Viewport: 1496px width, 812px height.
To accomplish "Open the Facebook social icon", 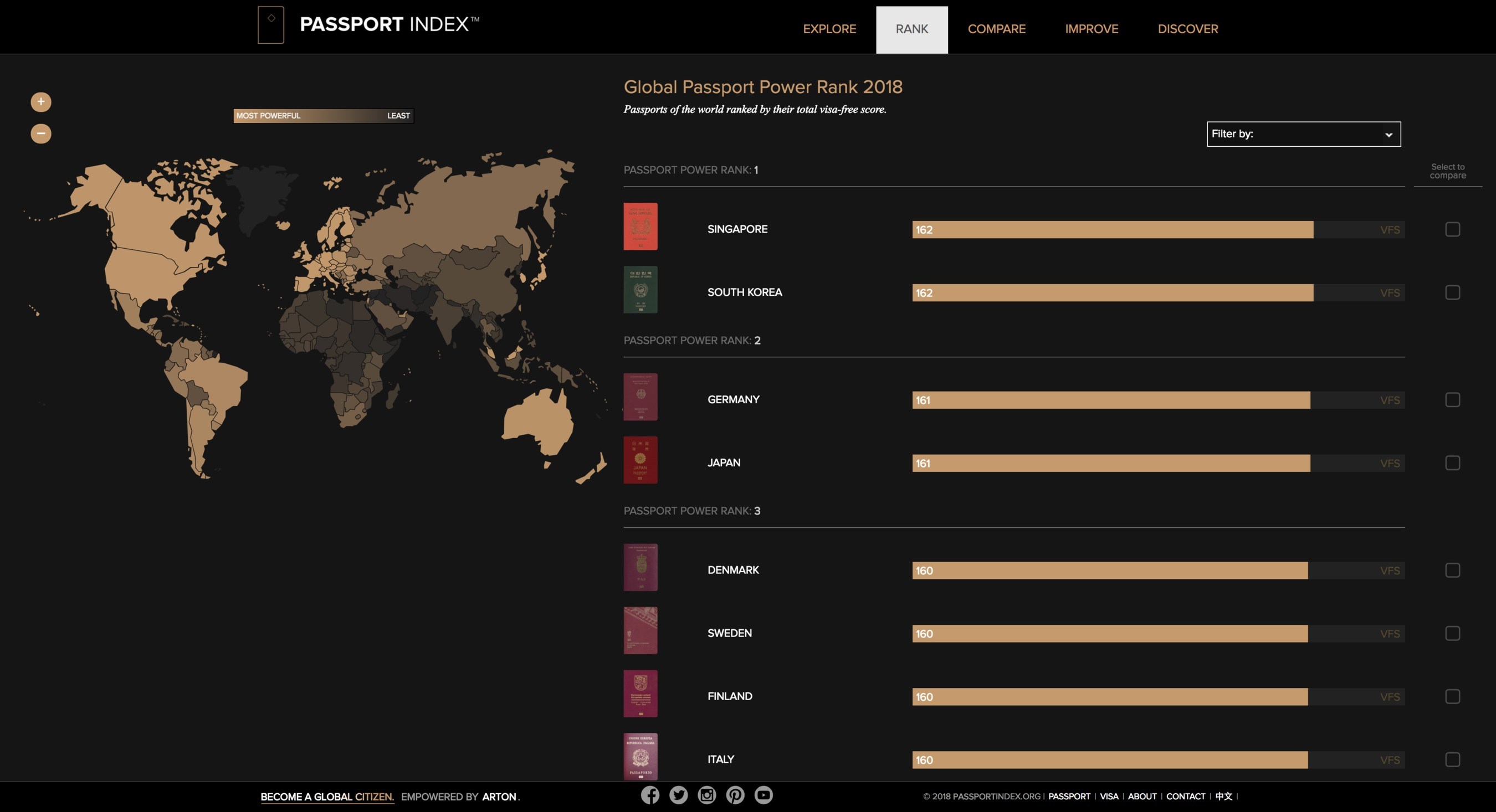I will tap(650, 795).
